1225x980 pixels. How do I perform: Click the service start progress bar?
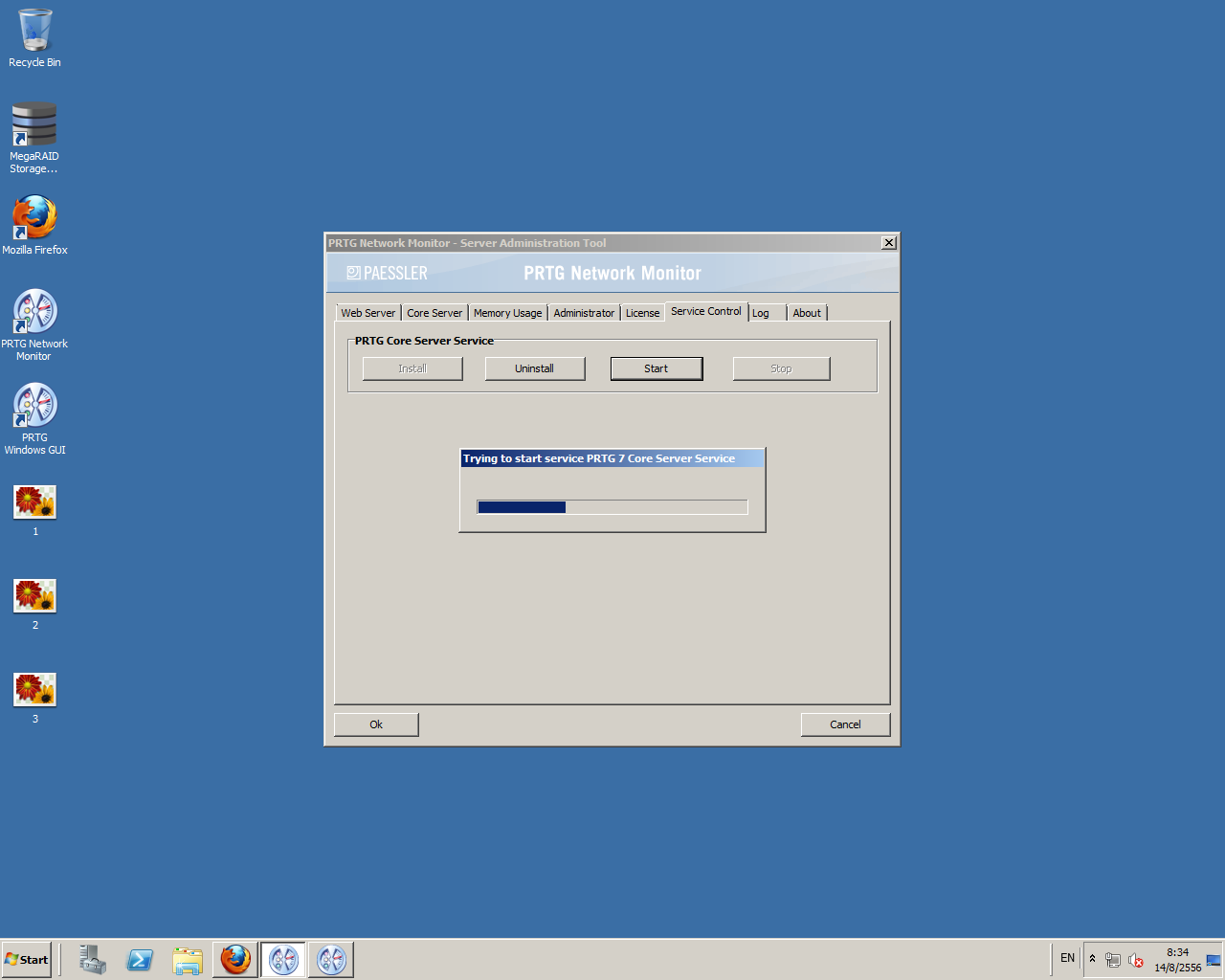(x=612, y=507)
